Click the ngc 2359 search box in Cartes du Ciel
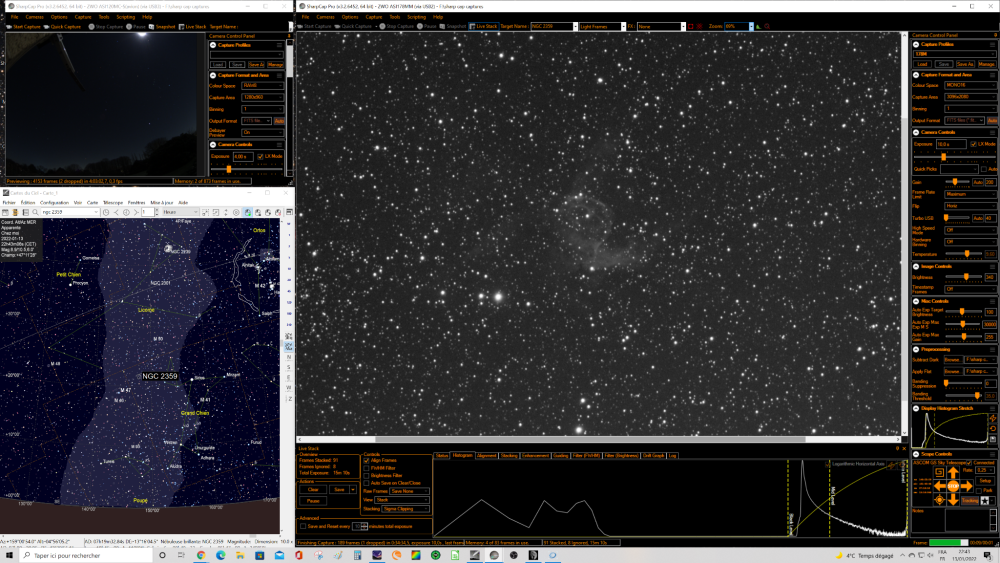This screenshot has width=1000, height=563. click(70, 212)
